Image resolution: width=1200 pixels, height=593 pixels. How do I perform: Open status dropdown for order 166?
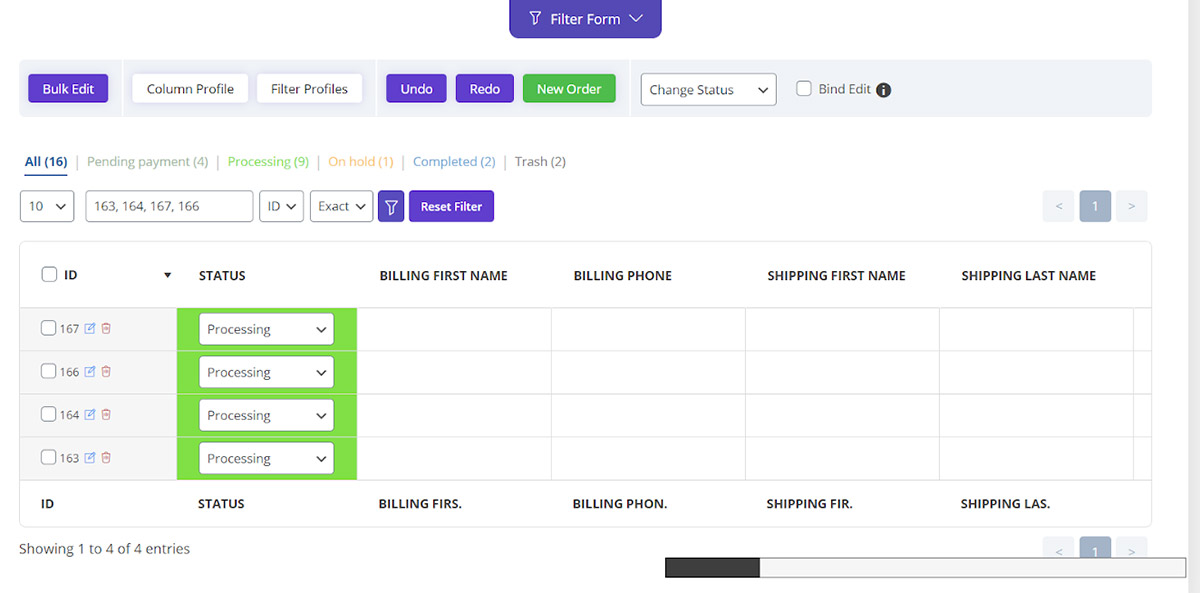pos(266,372)
